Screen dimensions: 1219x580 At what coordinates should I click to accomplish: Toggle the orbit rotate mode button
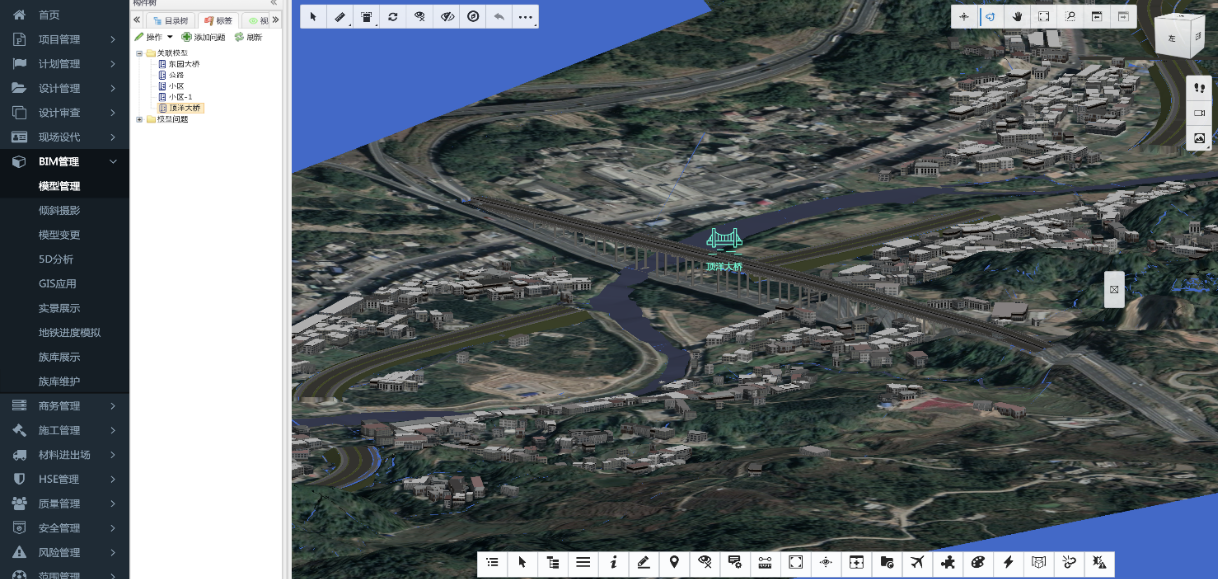point(990,17)
